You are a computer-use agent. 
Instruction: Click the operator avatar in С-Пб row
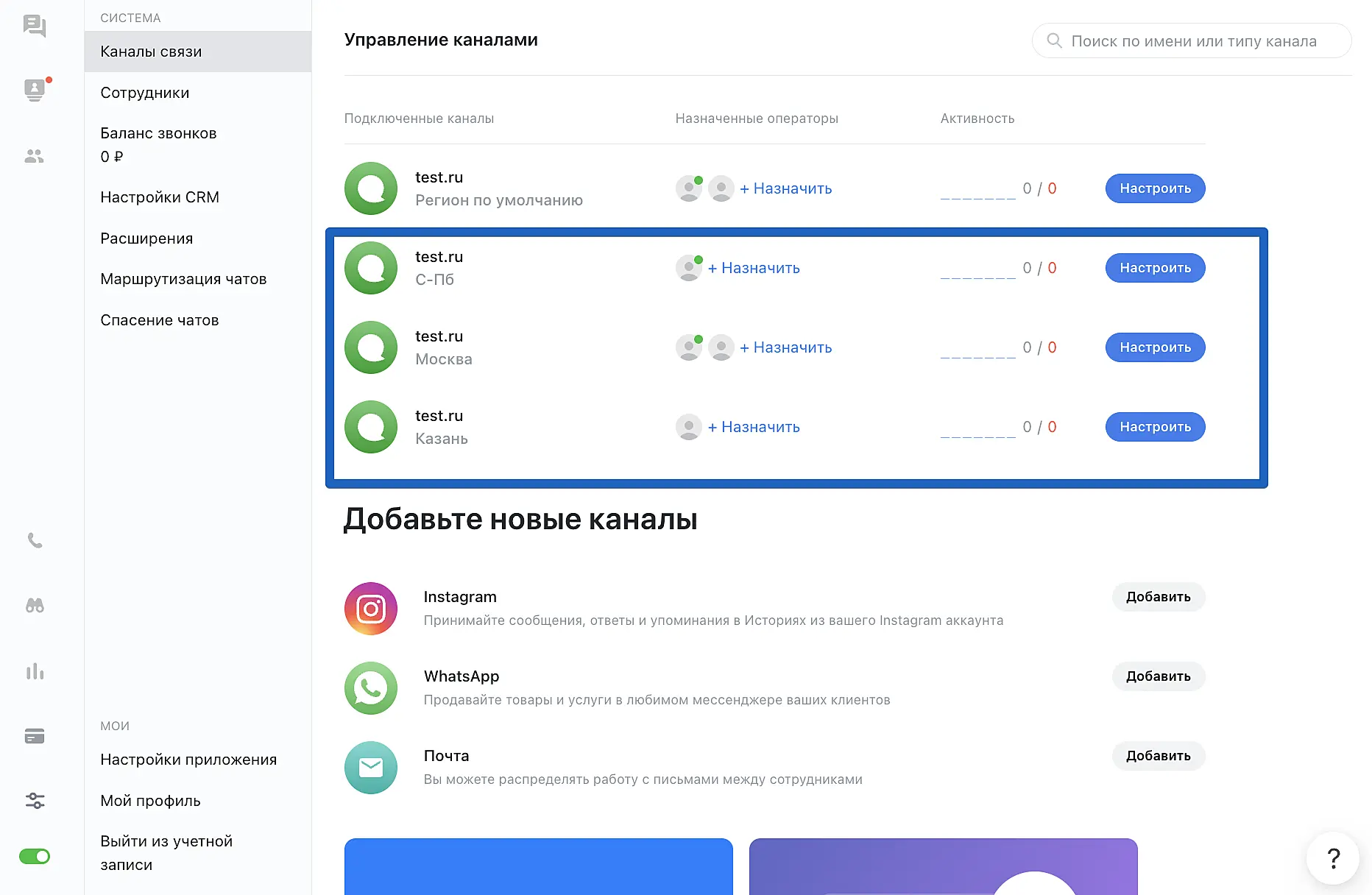point(689,268)
